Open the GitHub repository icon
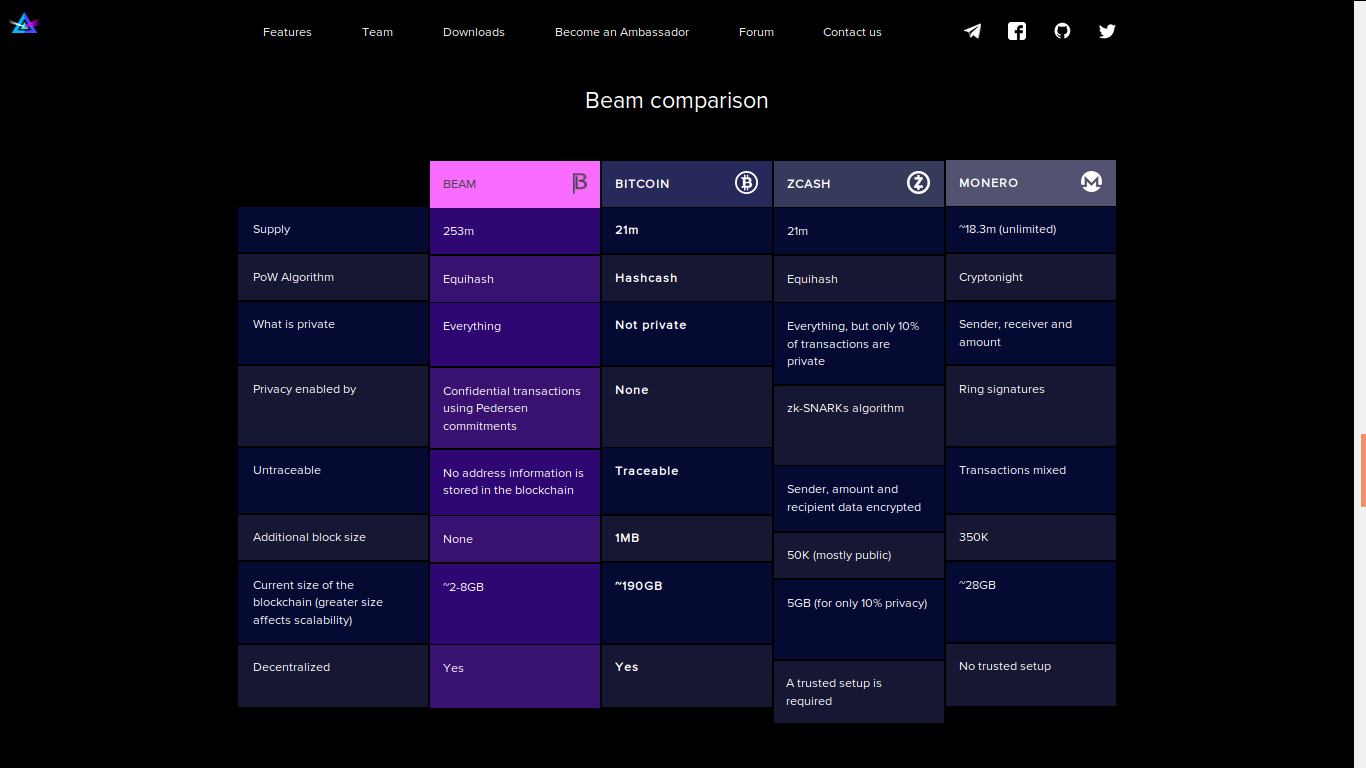Viewport: 1366px width, 768px height. coord(1062,31)
